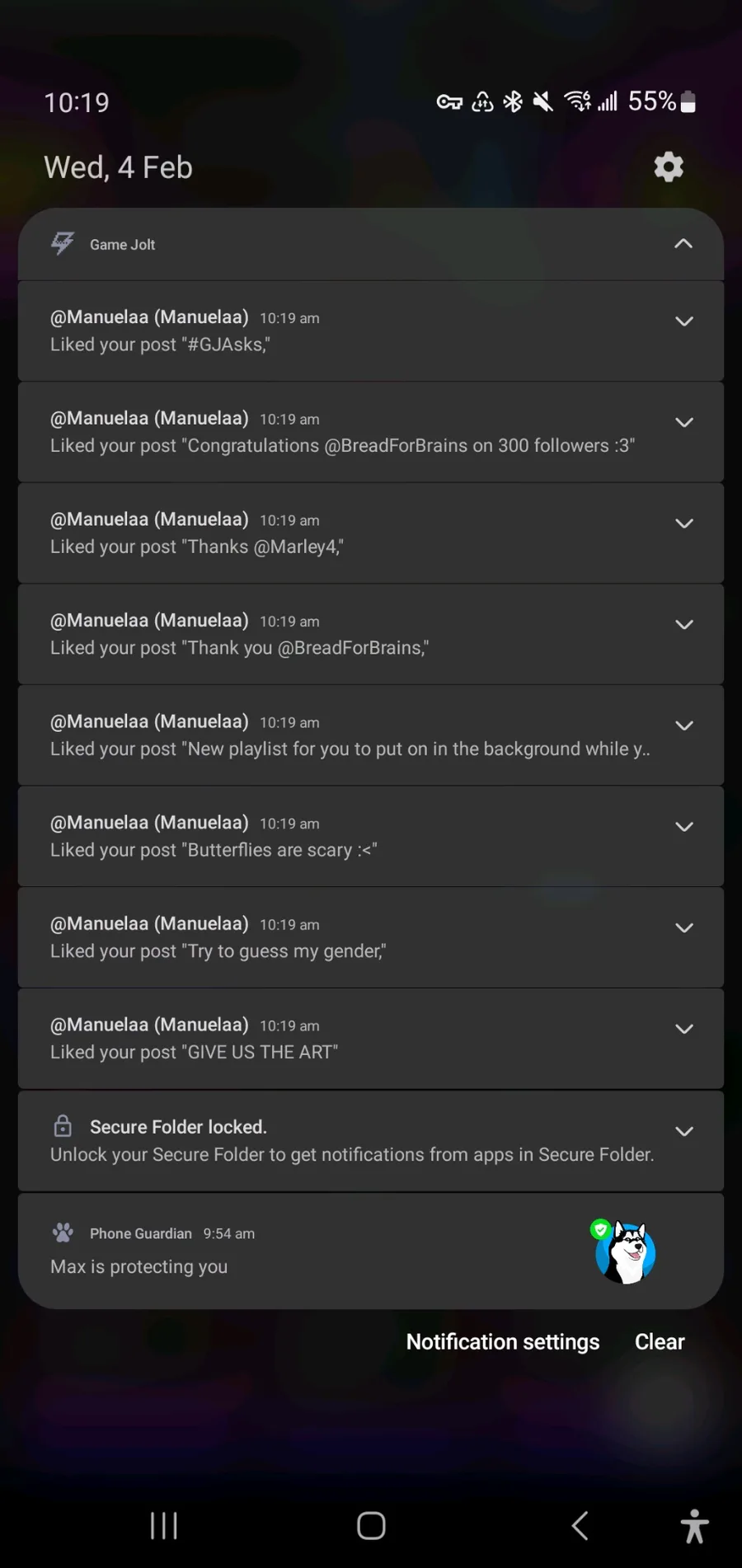Open quick settings via the gear icon

[669, 167]
